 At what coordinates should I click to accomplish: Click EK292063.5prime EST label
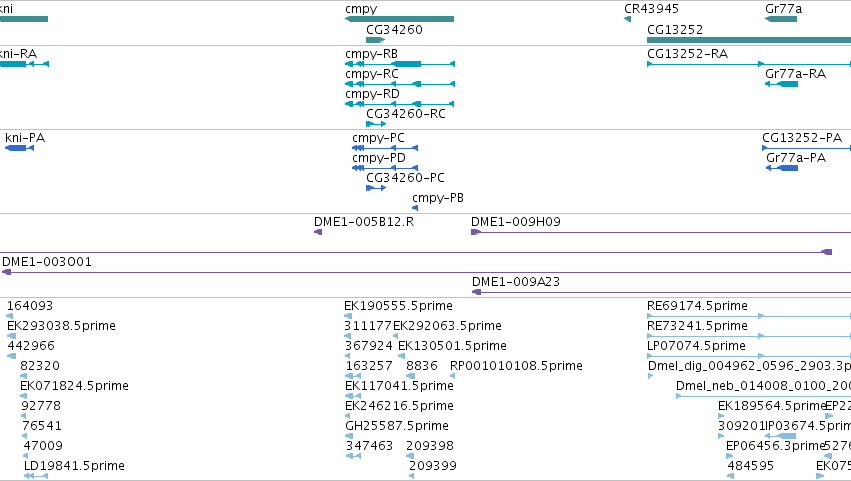pyautogui.click(x=447, y=326)
